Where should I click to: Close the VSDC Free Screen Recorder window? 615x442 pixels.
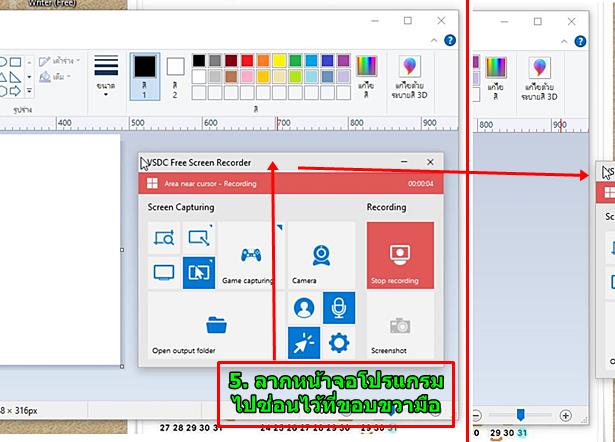[x=430, y=162]
